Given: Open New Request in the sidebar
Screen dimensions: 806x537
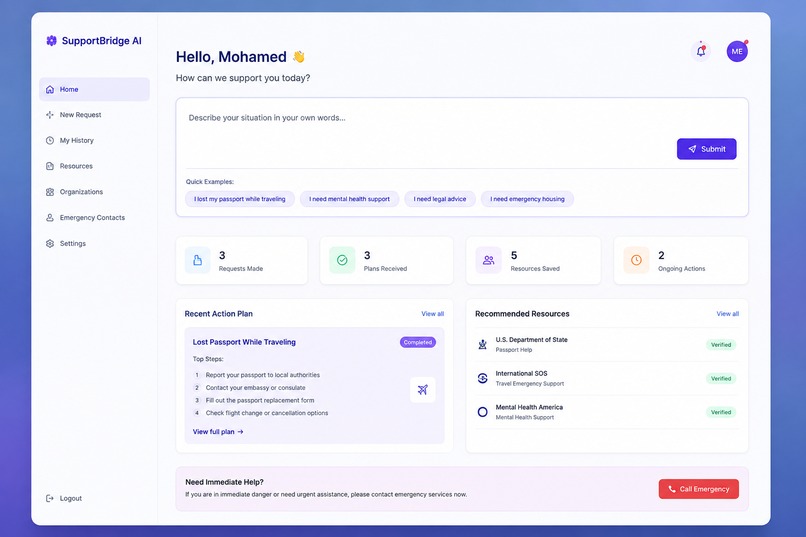Looking at the screenshot, I should [x=95, y=115].
